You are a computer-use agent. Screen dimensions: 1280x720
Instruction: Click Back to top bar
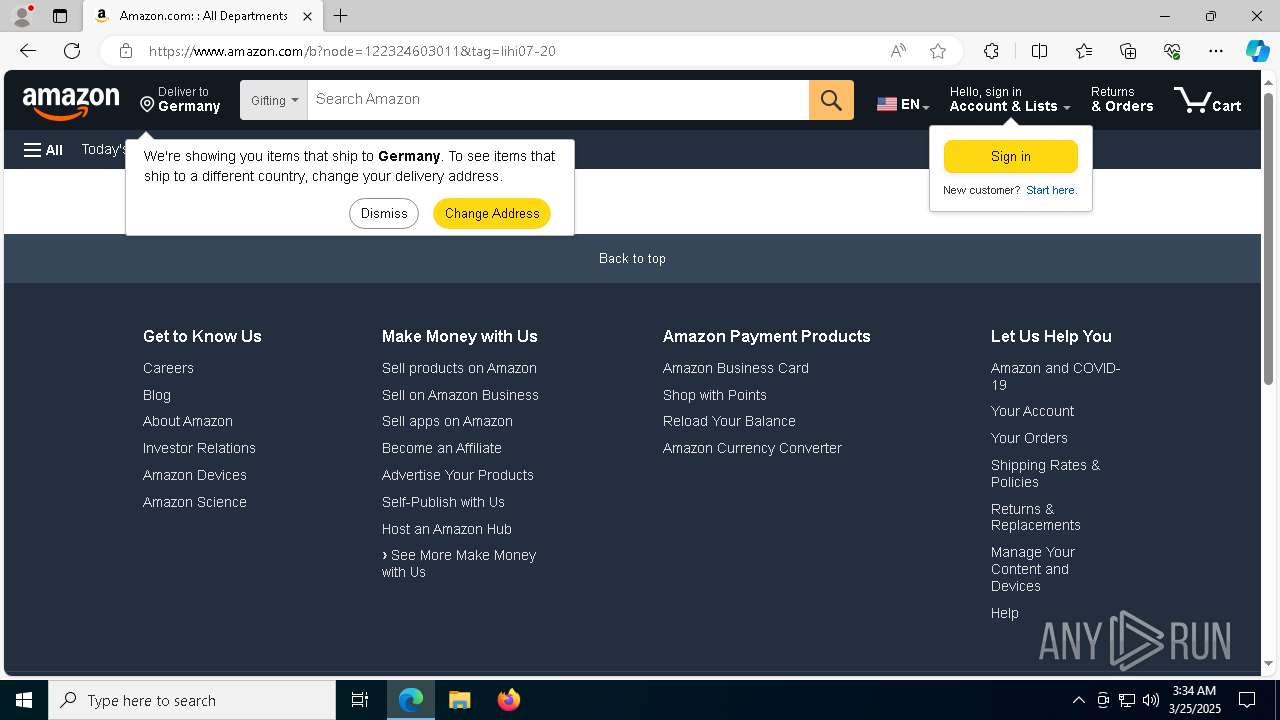(632, 258)
